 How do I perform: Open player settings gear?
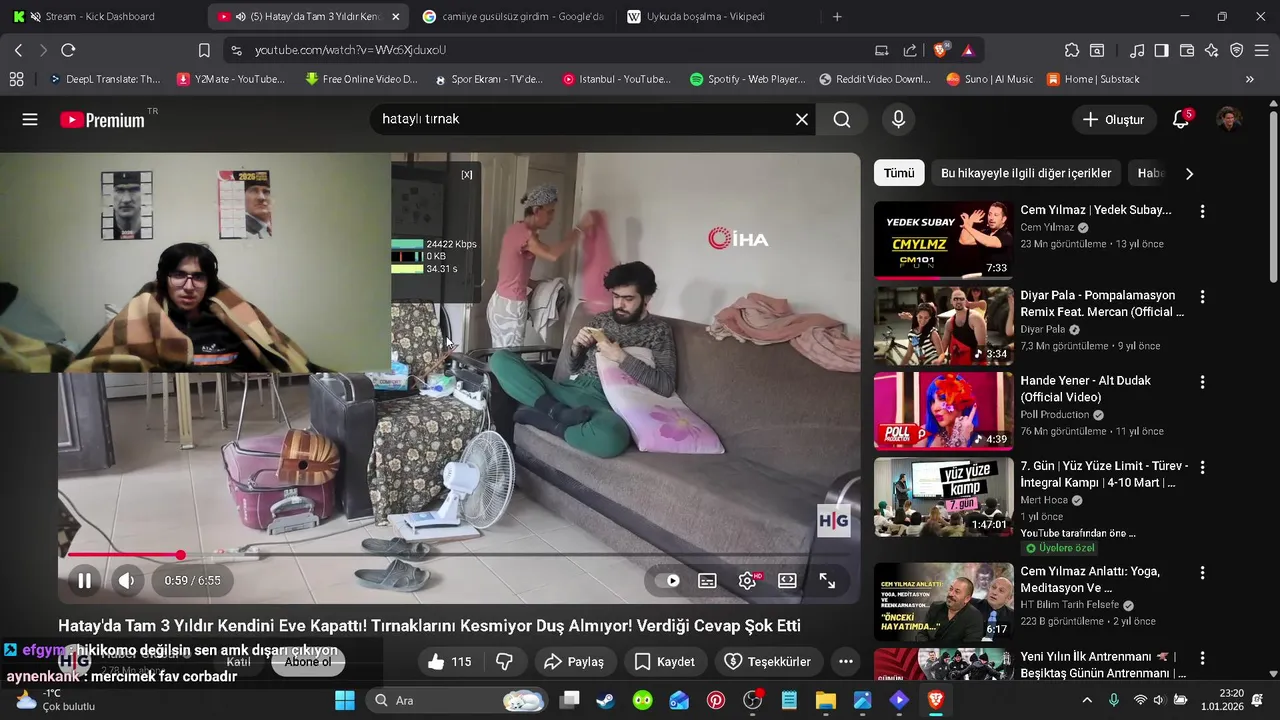click(747, 580)
